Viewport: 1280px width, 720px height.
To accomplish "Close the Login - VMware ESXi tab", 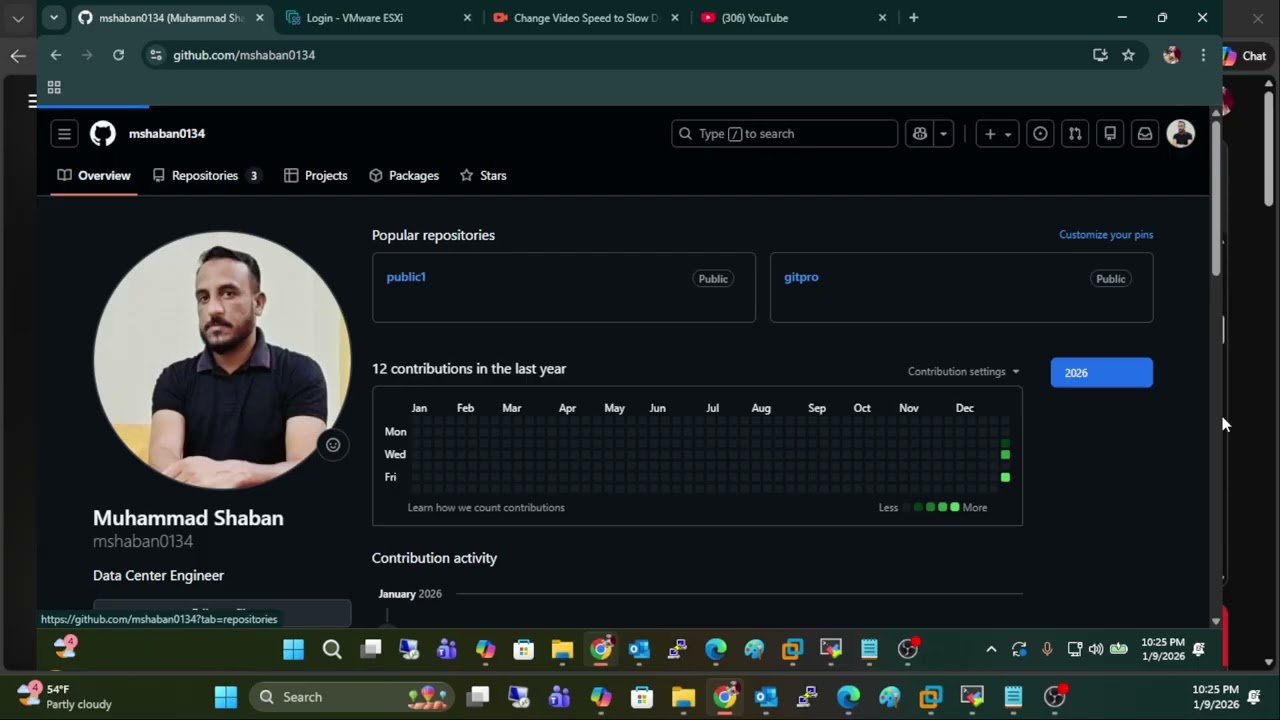I will pyautogui.click(x=467, y=18).
